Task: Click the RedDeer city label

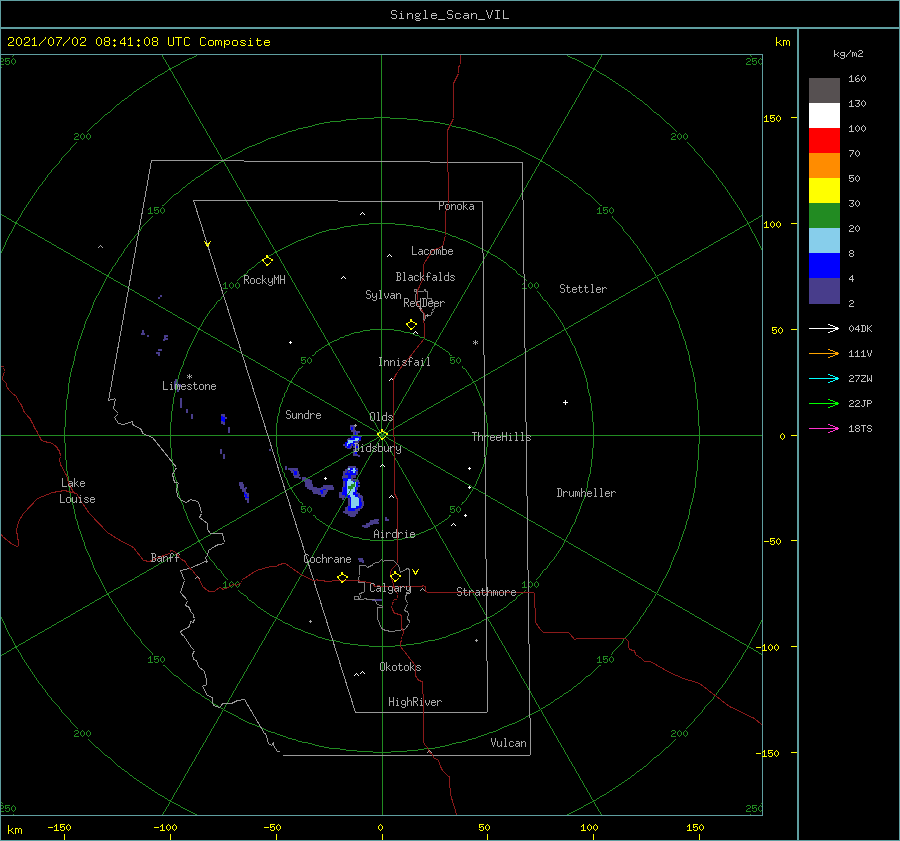Action: (424, 303)
